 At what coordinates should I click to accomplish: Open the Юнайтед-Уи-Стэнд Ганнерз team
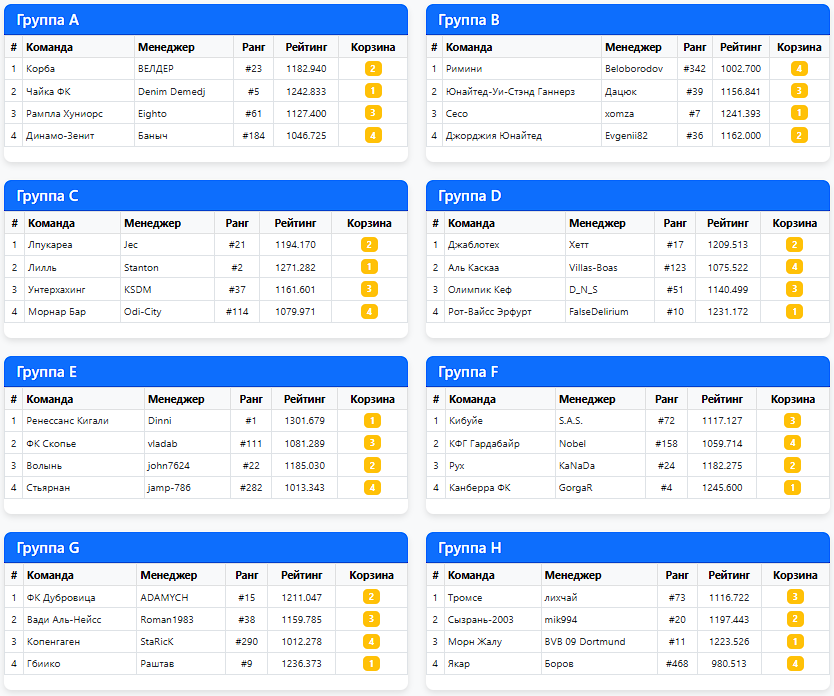coord(510,91)
